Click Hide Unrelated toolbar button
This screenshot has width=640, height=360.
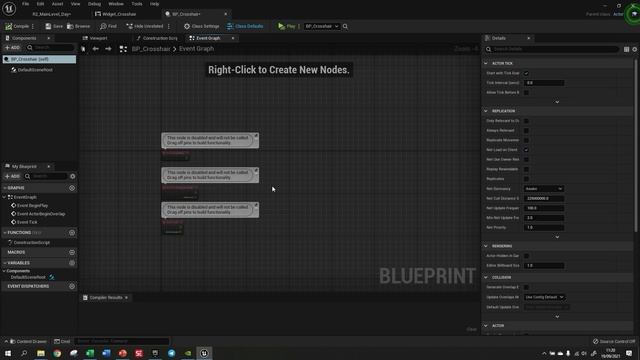(x=144, y=26)
